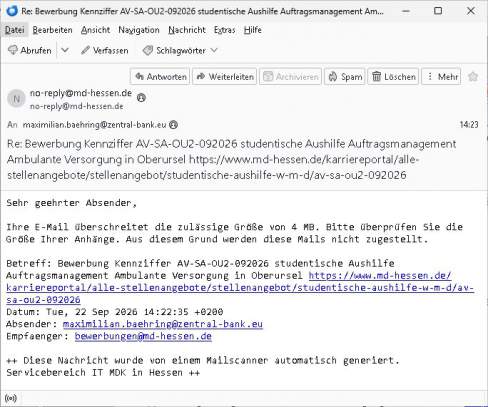
Task: Click the sender avatar N
Action: tap(16, 99)
